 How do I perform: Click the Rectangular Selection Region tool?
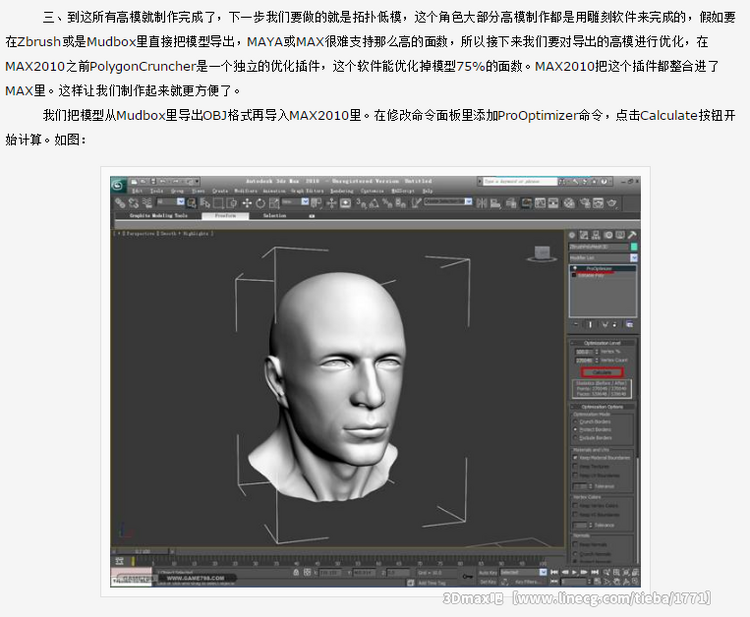point(218,203)
